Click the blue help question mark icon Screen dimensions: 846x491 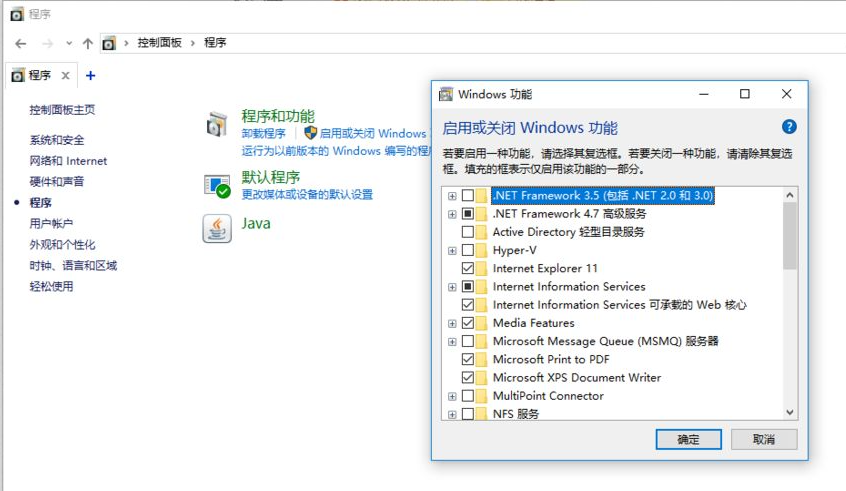(789, 127)
